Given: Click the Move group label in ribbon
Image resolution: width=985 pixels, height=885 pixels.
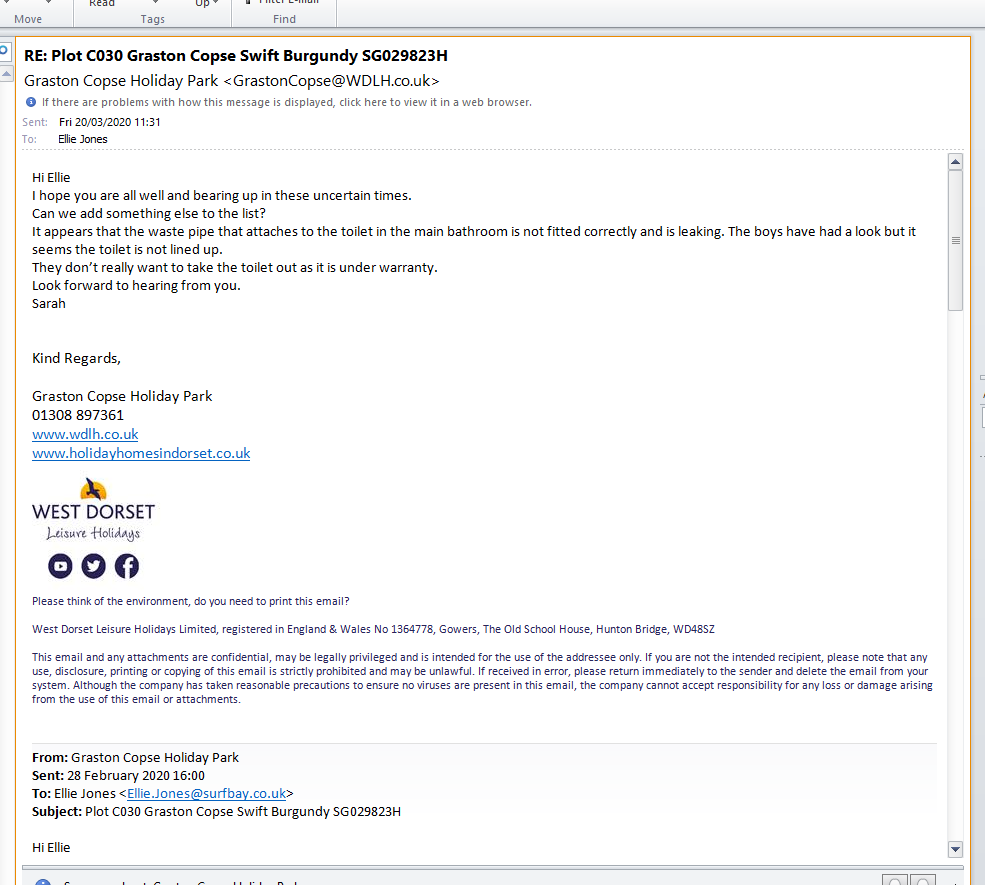Looking at the screenshot, I should click(28, 19).
